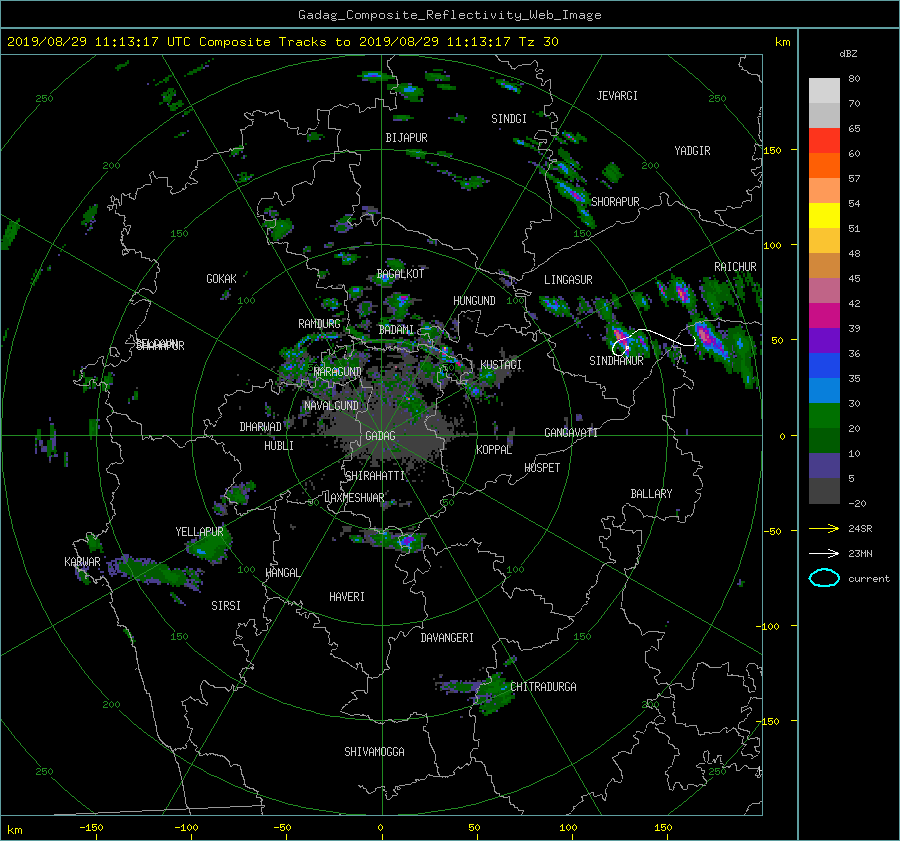Click the storm cell east of SINDHANUR track
Image resolution: width=900 pixels, height=841 pixels.
[711, 340]
